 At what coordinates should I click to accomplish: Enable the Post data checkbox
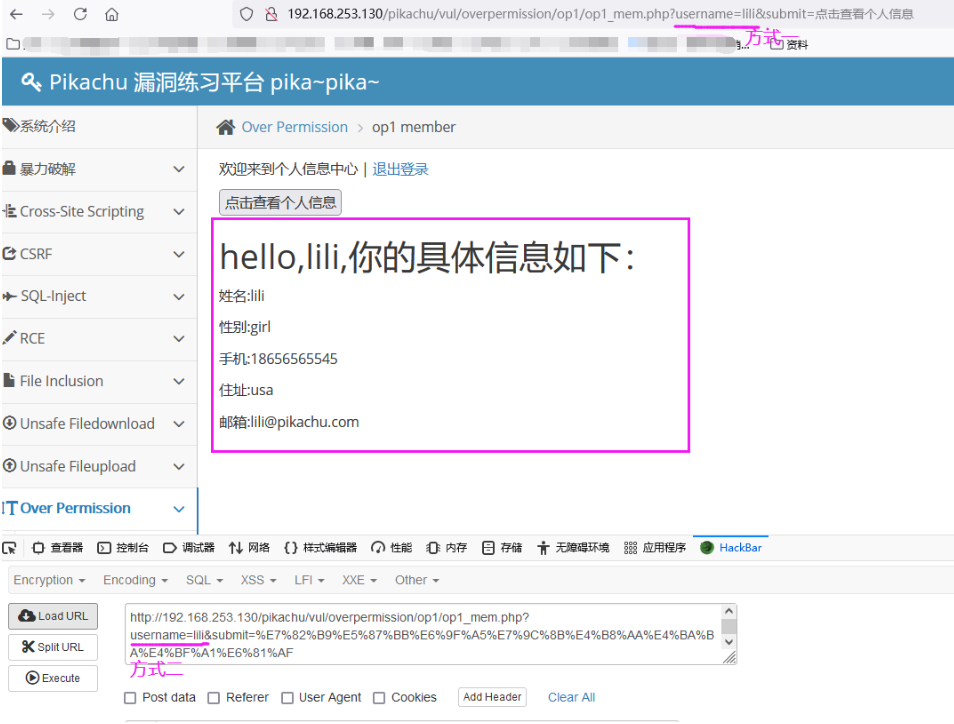[130, 697]
